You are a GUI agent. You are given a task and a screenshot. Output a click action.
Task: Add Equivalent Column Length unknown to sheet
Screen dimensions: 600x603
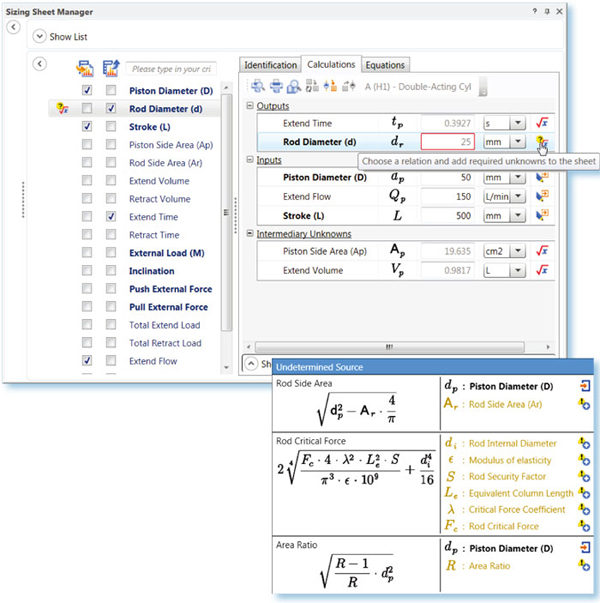(584, 493)
